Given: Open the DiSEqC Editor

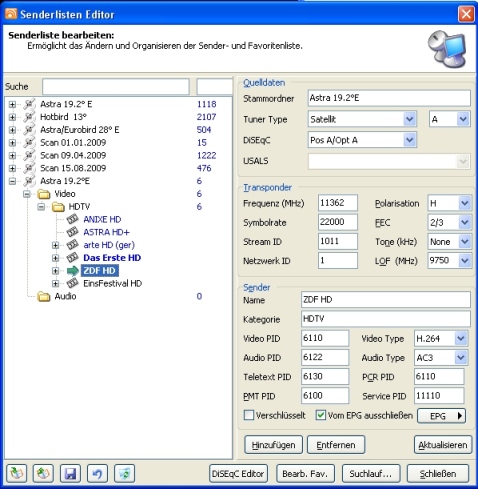Looking at the screenshot, I should 238,474.
